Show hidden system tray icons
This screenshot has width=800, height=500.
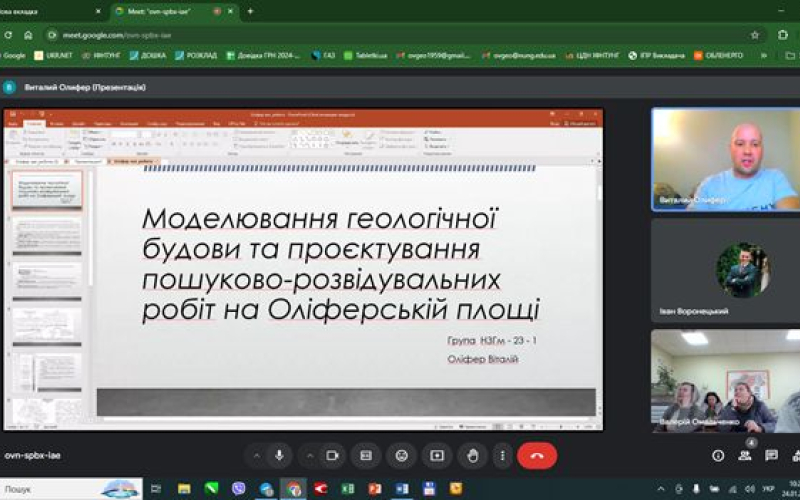661,489
